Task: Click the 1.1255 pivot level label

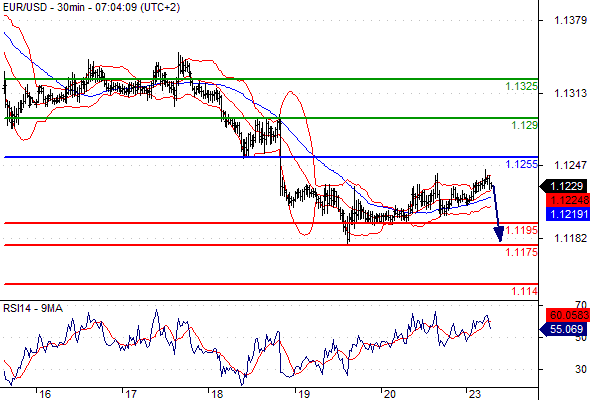Action: tap(521, 164)
